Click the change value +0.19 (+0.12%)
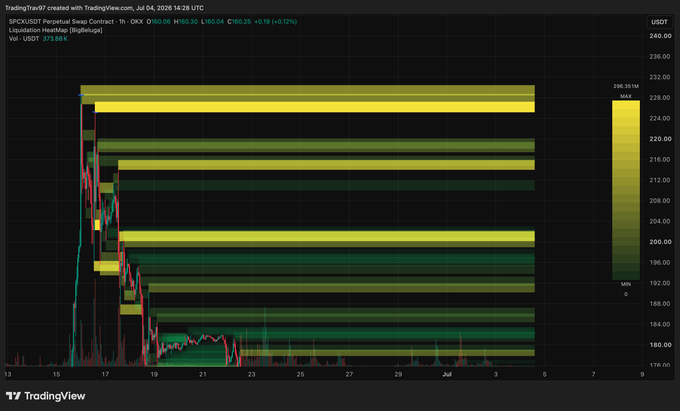680x411 pixels. pos(275,21)
